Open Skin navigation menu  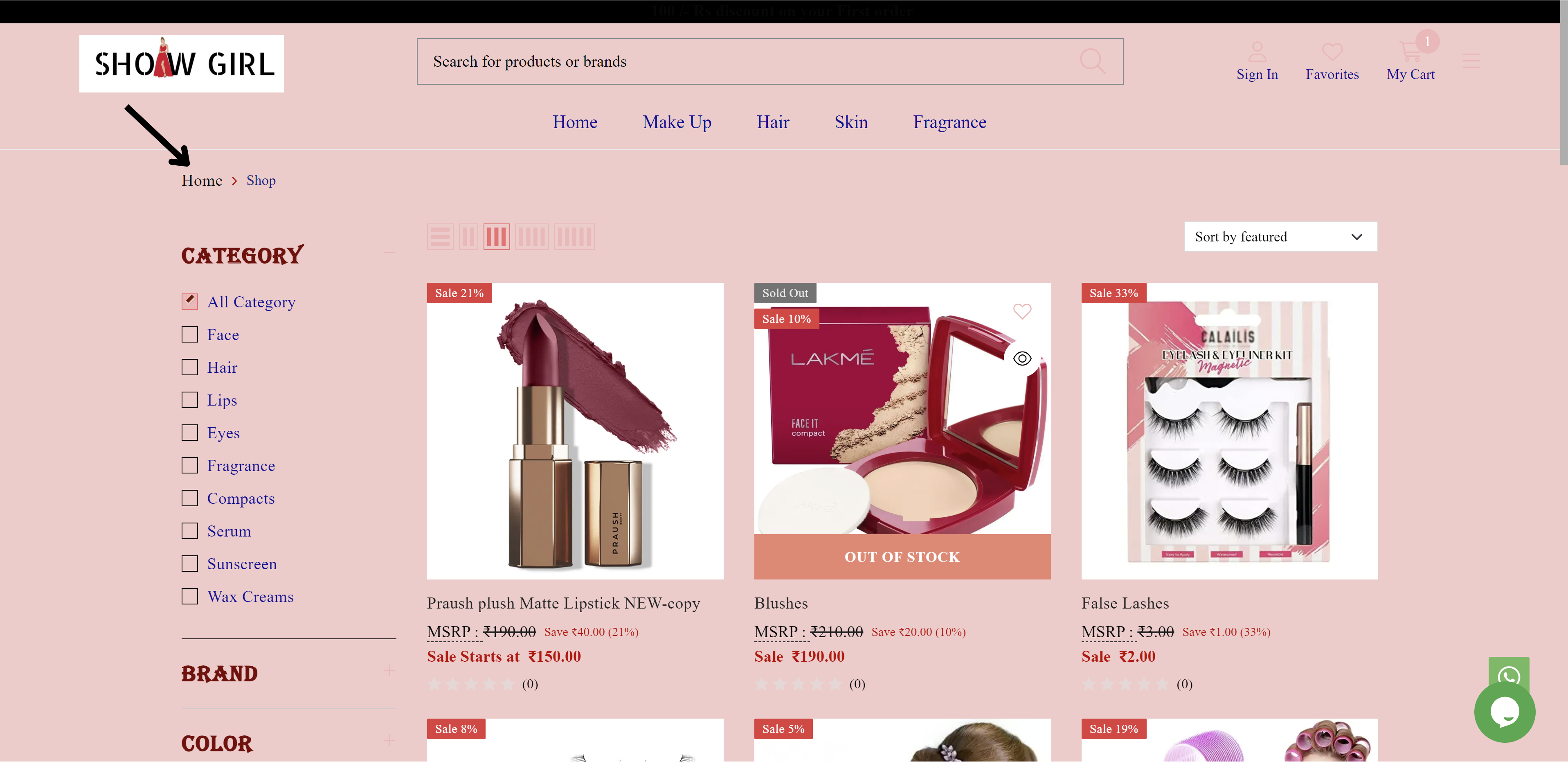click(850, 122)
